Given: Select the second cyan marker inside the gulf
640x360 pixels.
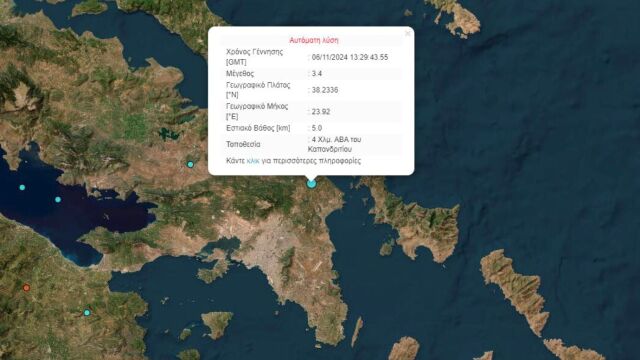Looking at the screenshot, I should (58, 200).
